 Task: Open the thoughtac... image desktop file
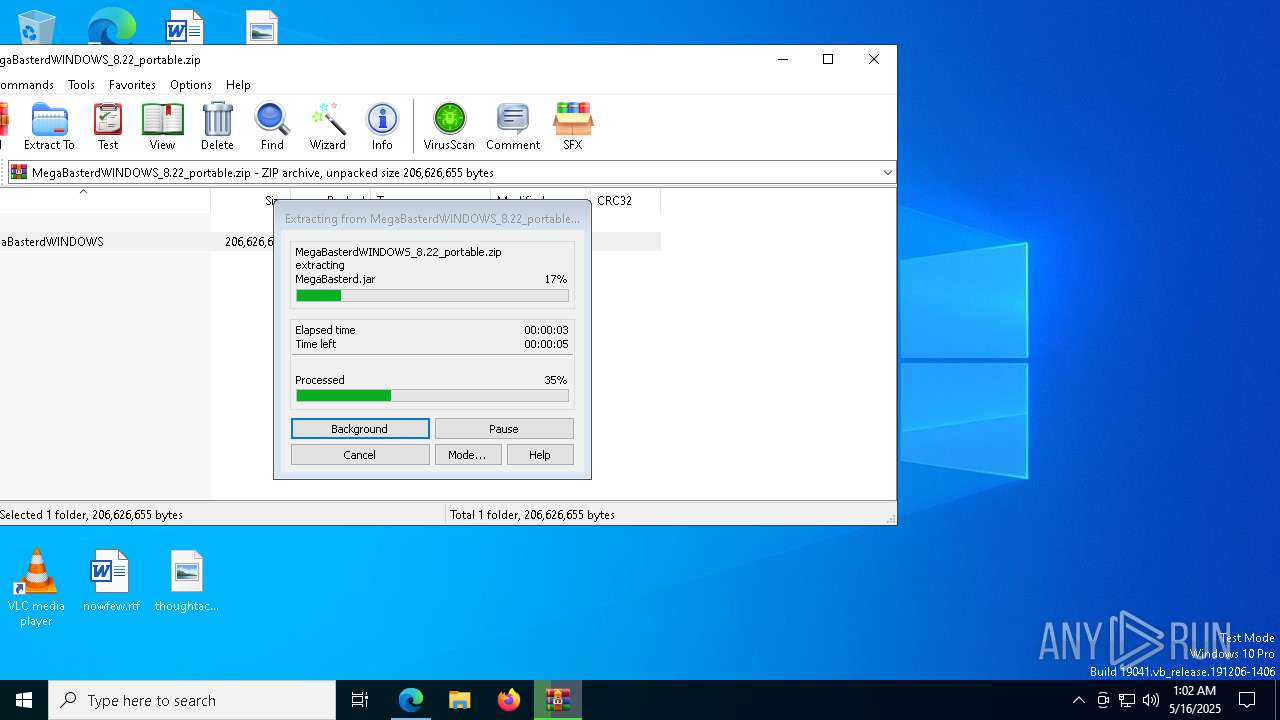(x=186, y=581)
